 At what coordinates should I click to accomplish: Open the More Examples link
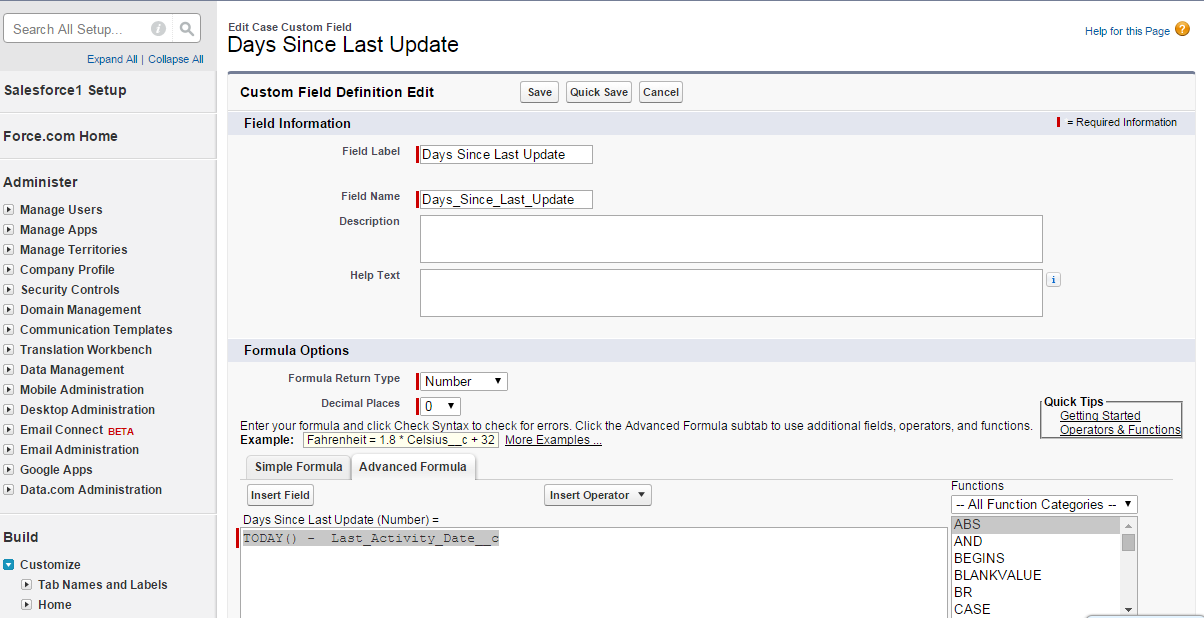point(553,440)
